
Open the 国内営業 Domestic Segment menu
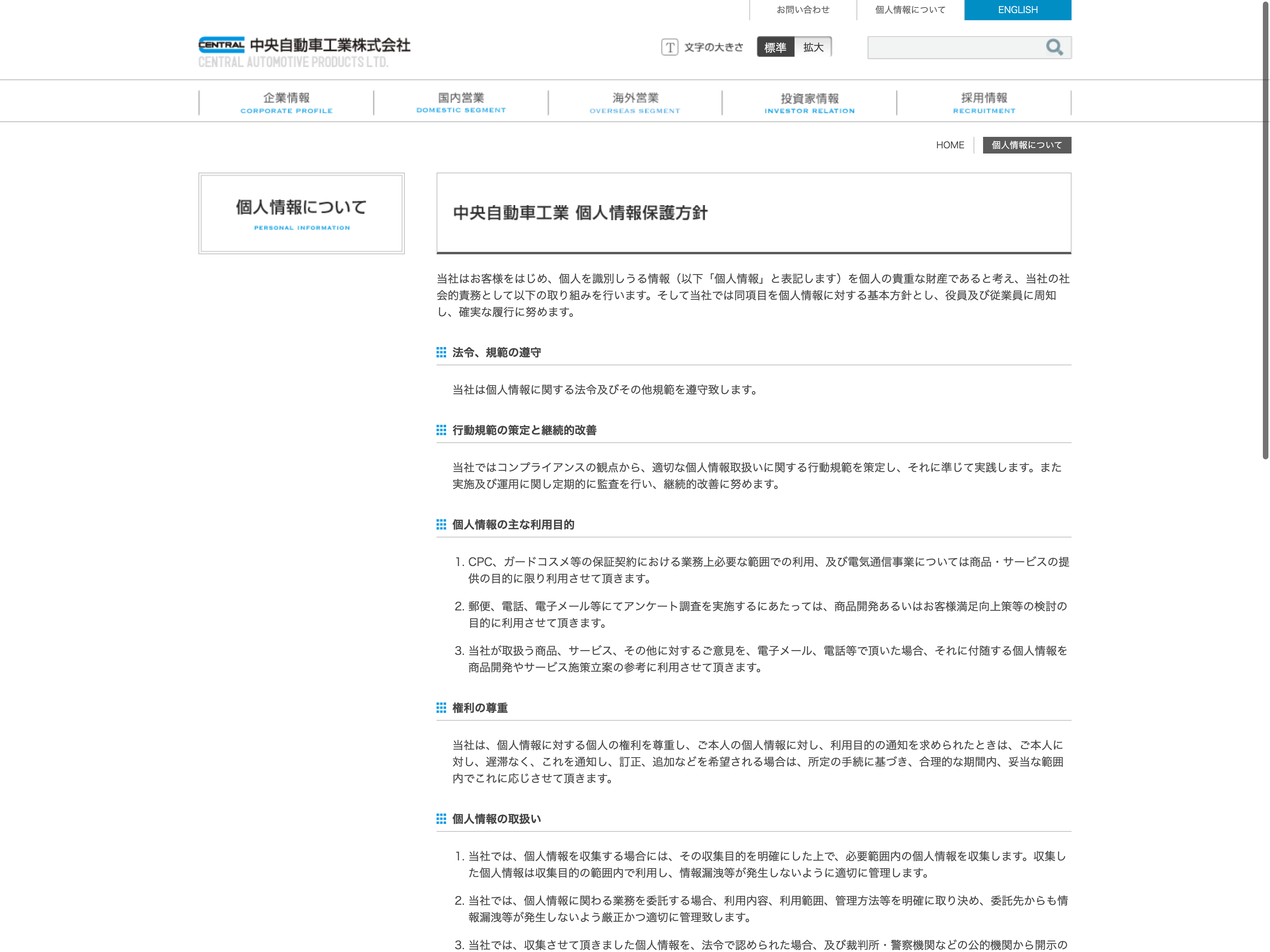[x=461, y=103]
